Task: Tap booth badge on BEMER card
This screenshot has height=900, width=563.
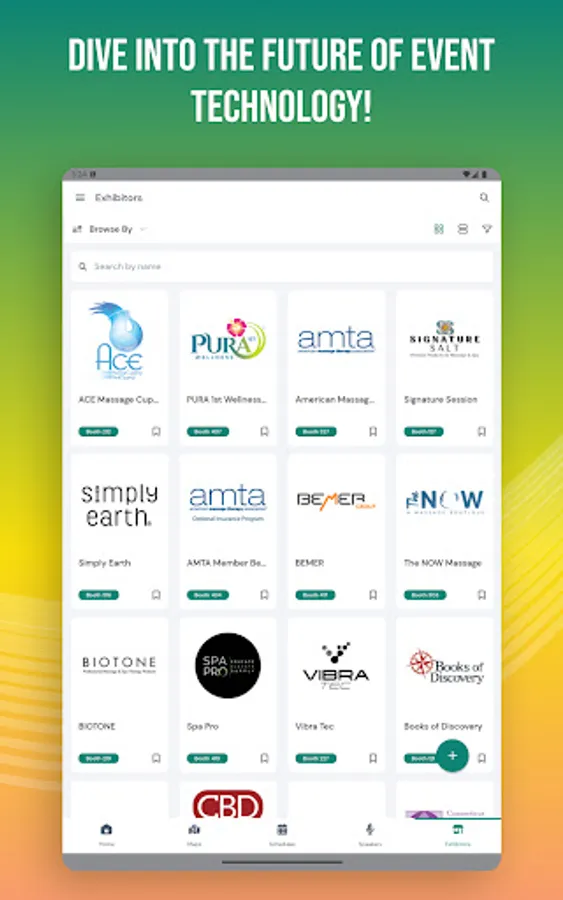Action: click(x=315, y=595)
